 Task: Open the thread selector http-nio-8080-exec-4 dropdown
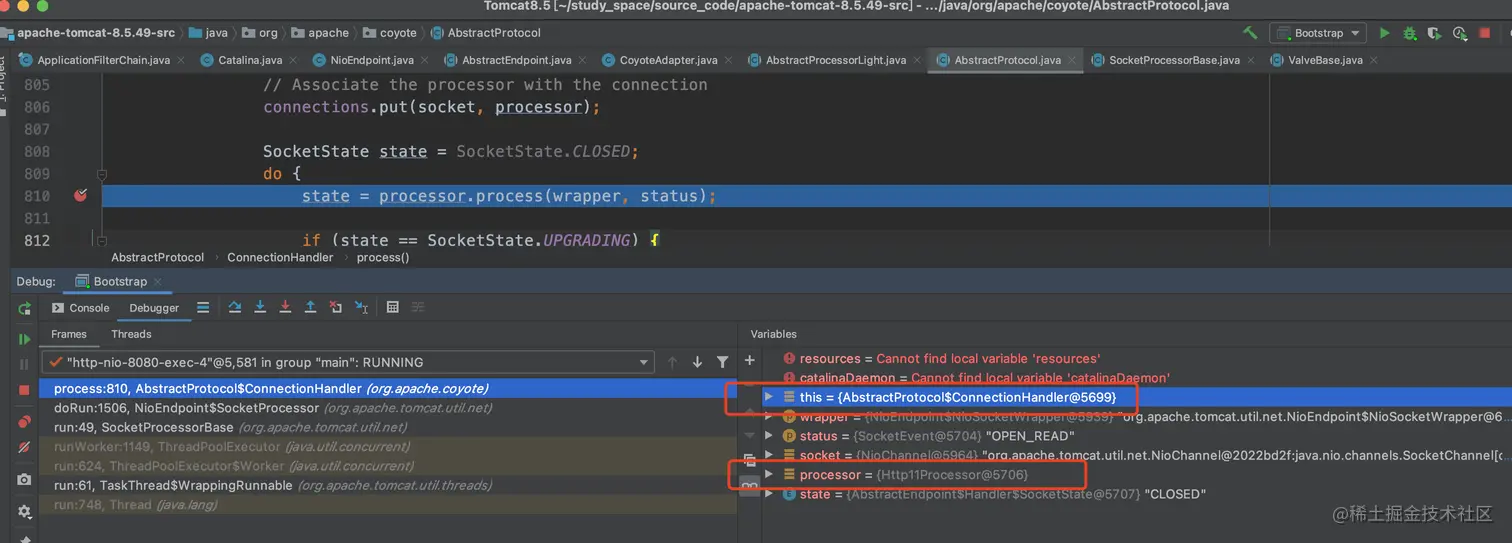[x=348, y=362]
